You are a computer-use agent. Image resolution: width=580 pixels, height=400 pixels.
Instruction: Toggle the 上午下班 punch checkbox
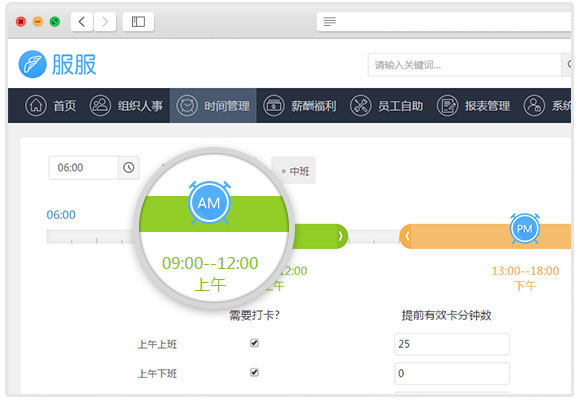254,372
